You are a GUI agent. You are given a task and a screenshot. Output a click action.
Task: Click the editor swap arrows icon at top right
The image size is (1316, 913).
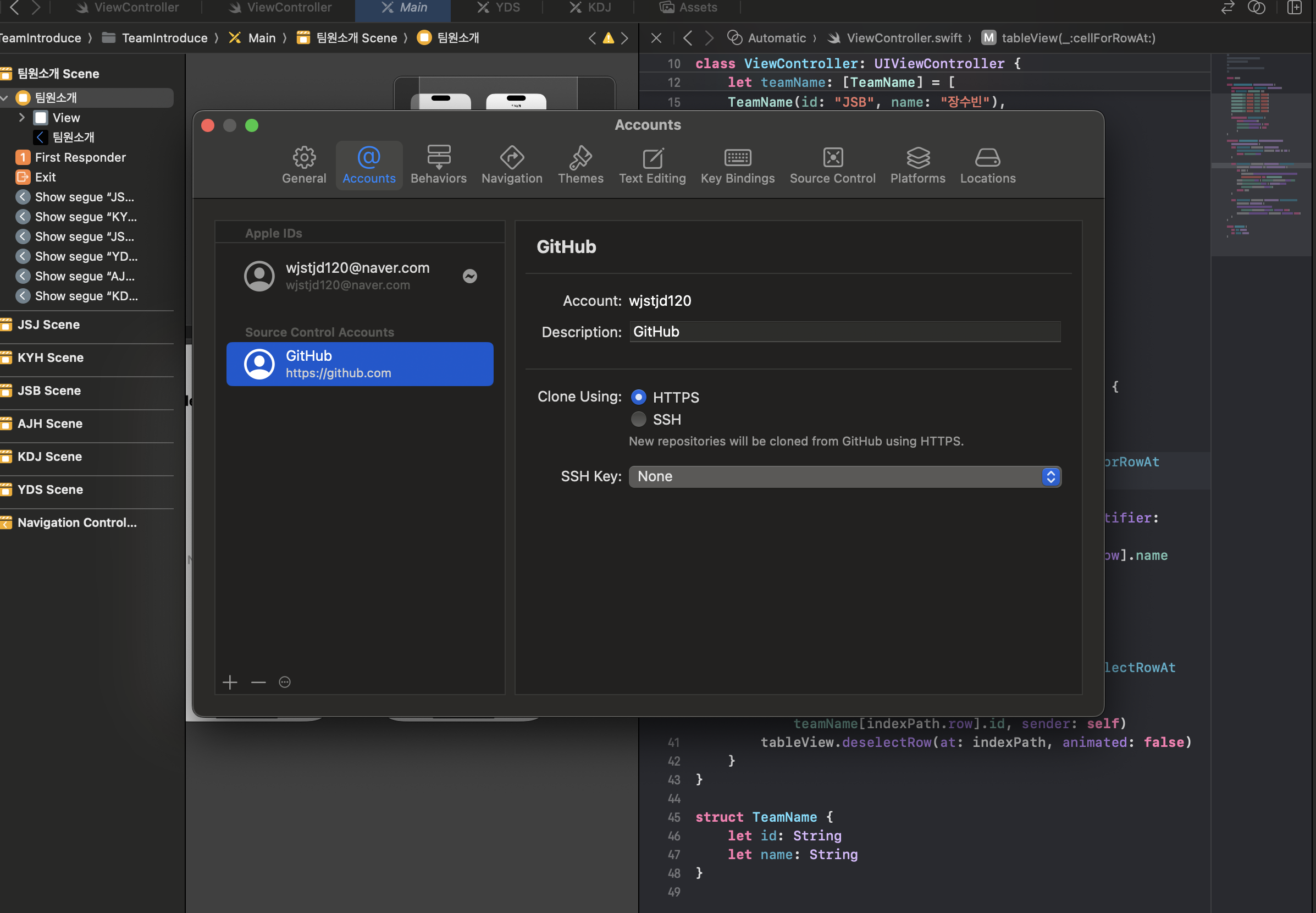(x=1227, y=8)
